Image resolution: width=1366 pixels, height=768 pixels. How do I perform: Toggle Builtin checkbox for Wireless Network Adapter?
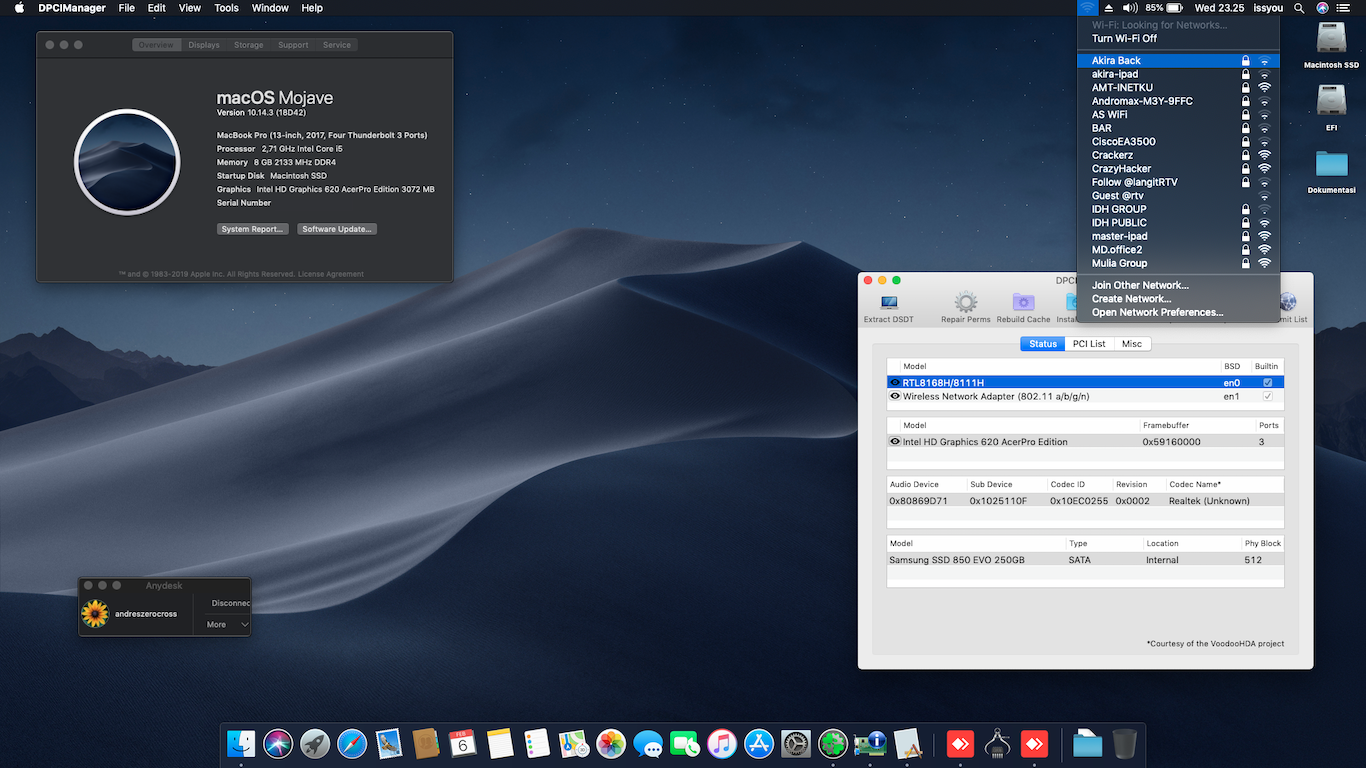[1268, 396]
